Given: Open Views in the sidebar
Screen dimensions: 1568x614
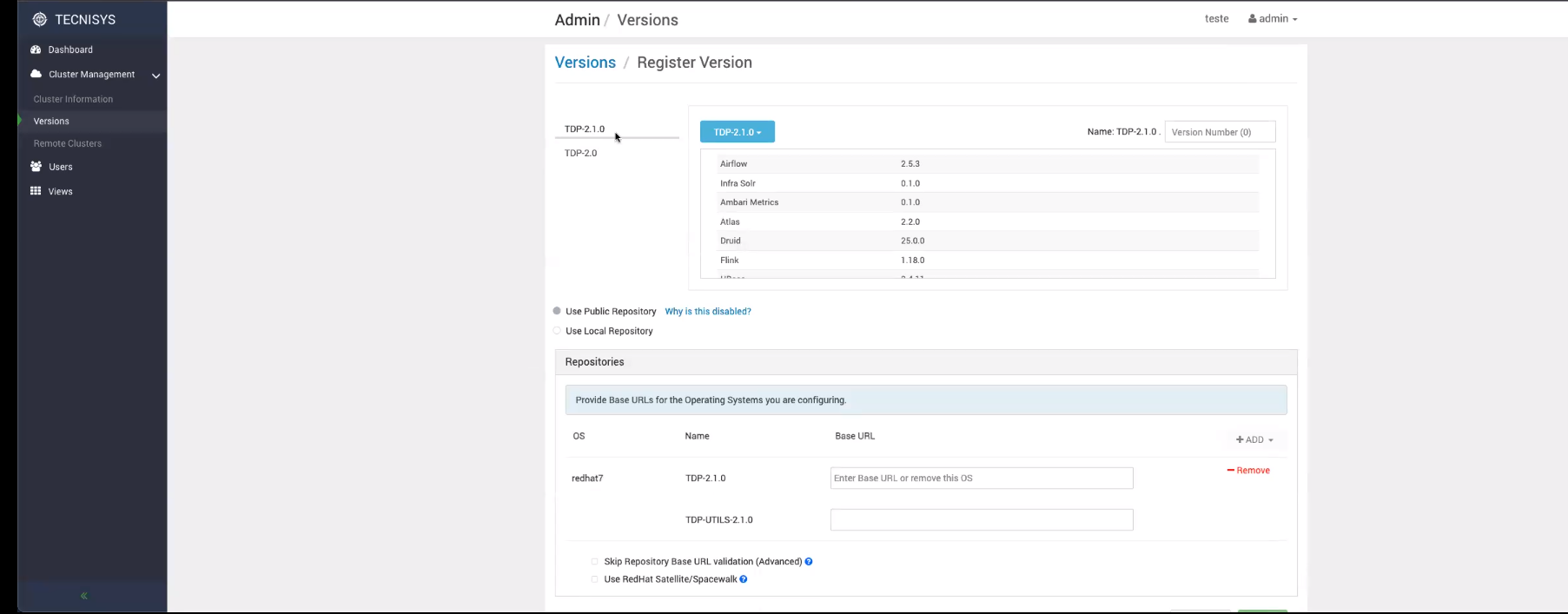Looking at the screenshot, I should tap(61, 191).
